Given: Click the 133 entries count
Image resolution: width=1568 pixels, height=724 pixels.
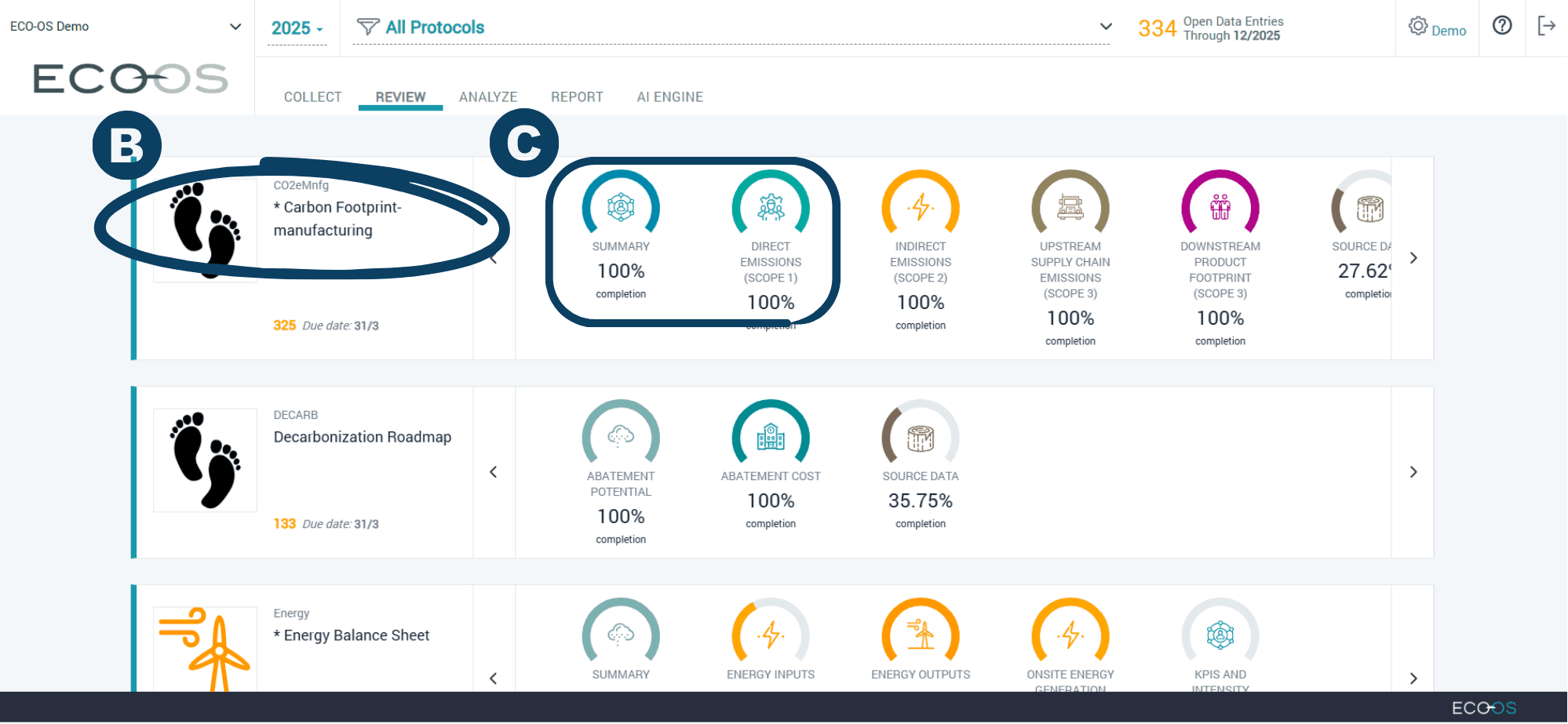Looking at the screenshot, I should click(285, 524).
